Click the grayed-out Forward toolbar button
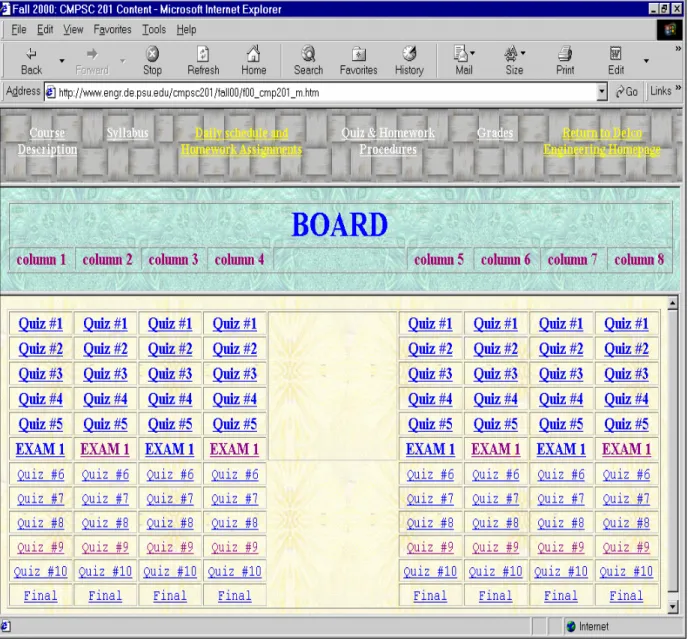 92,61
